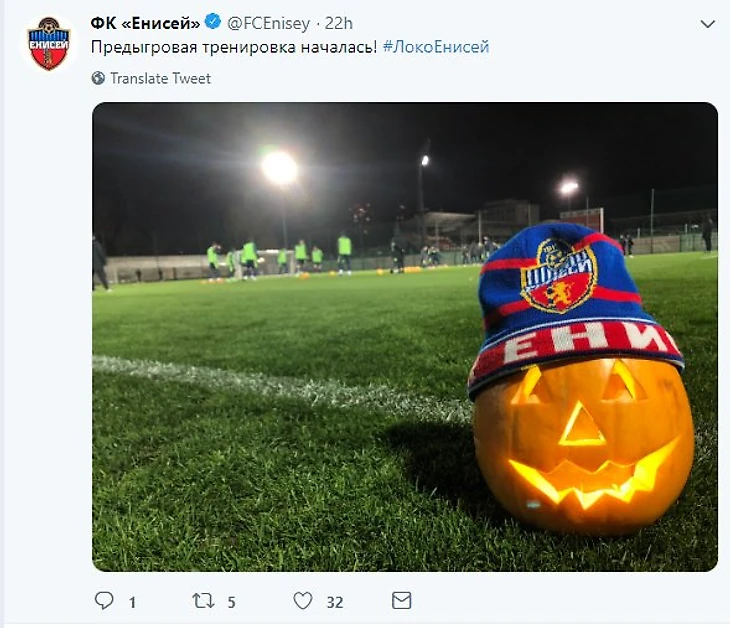Retweet using the arrows icon
730x628 pixels.
coord(203,600)
